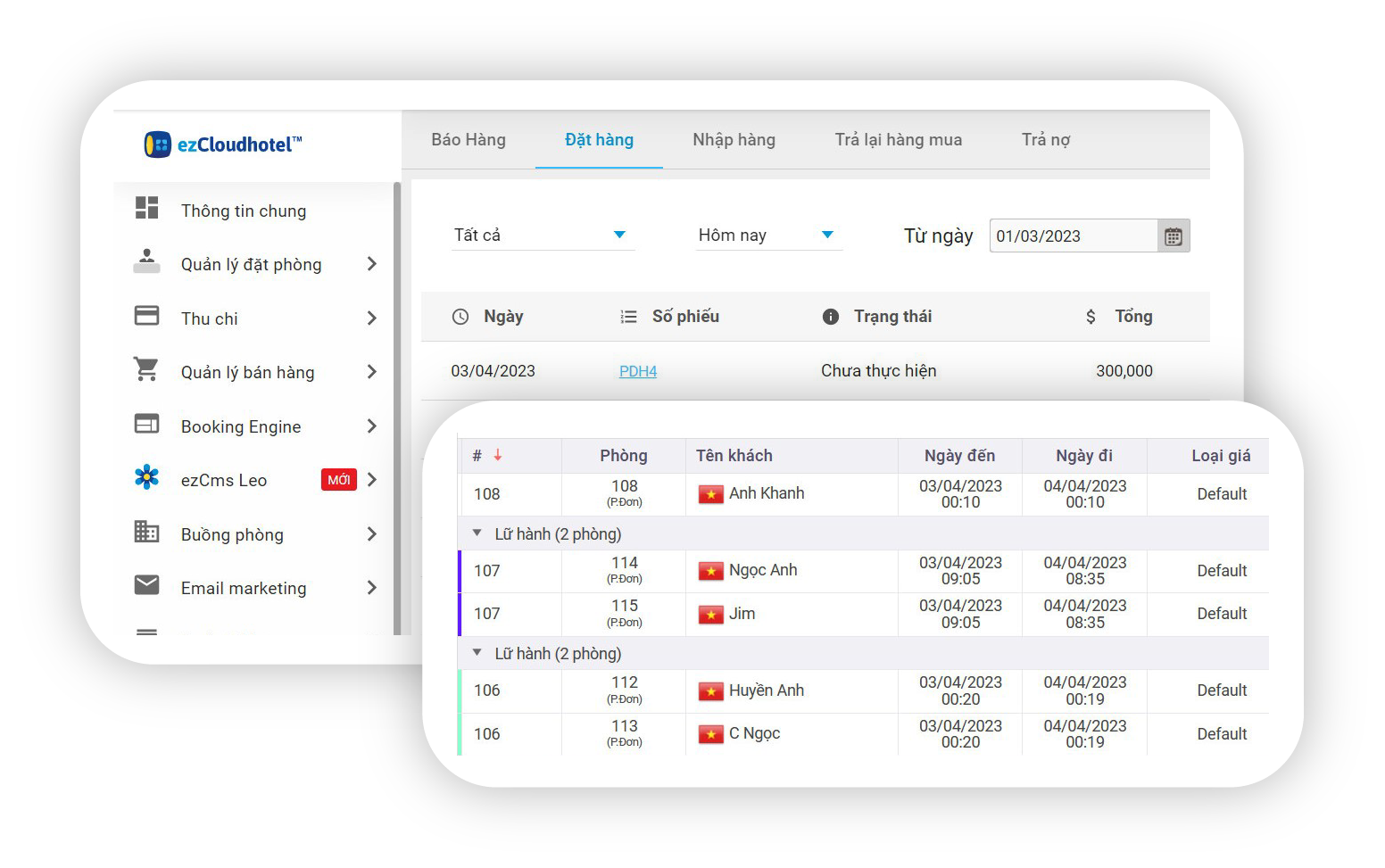The image size is (1385, 868).
Task: Expand the Quản lý đặt phòng submenu
Action: point(372,264)
